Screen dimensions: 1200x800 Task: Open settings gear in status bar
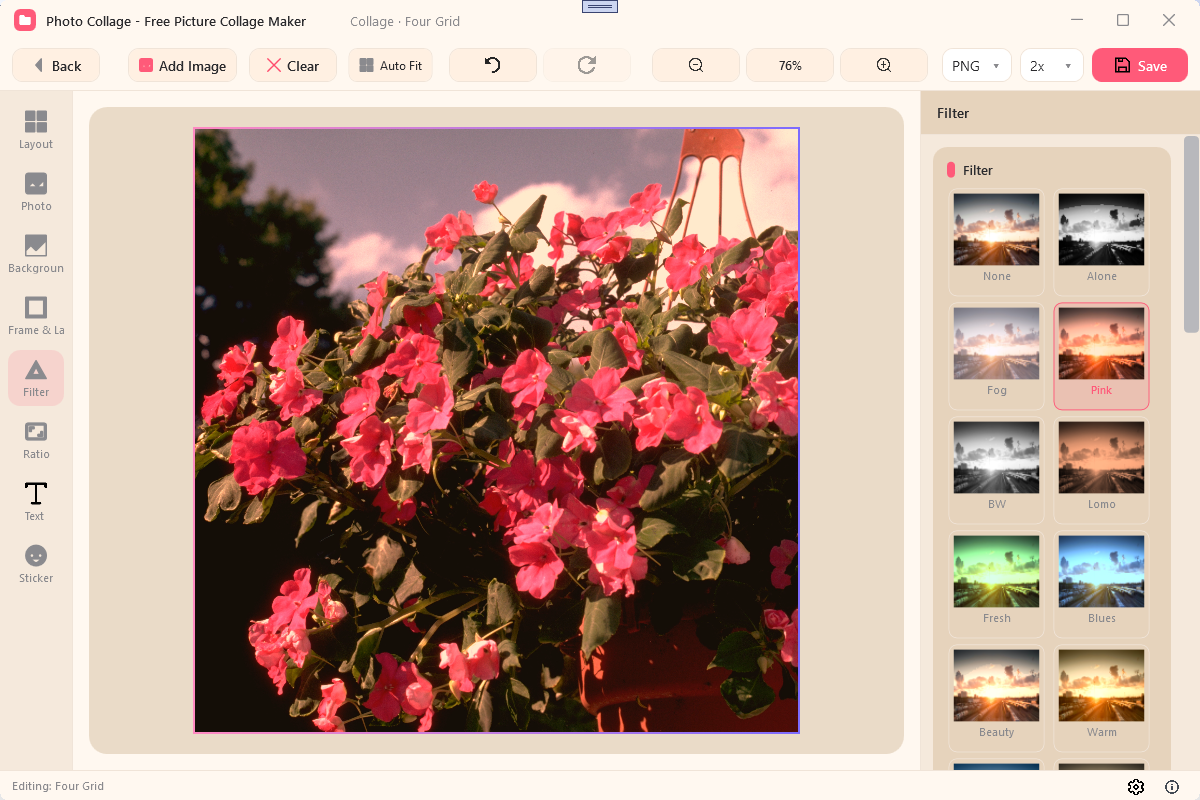click(x=1136, y=787)
